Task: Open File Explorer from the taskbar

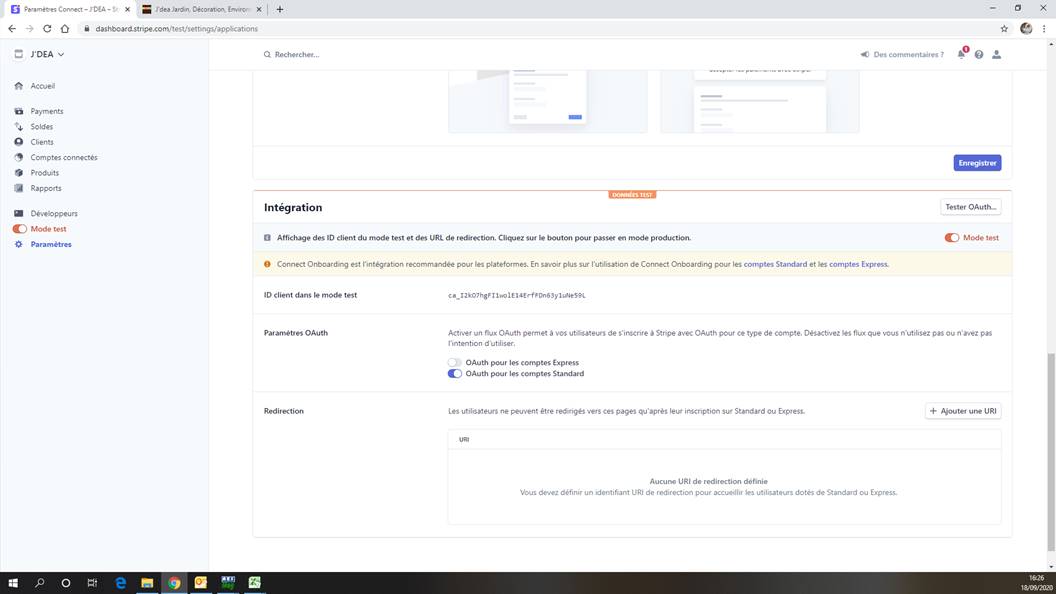Action: pyautogui.click(x=147, y=583)
